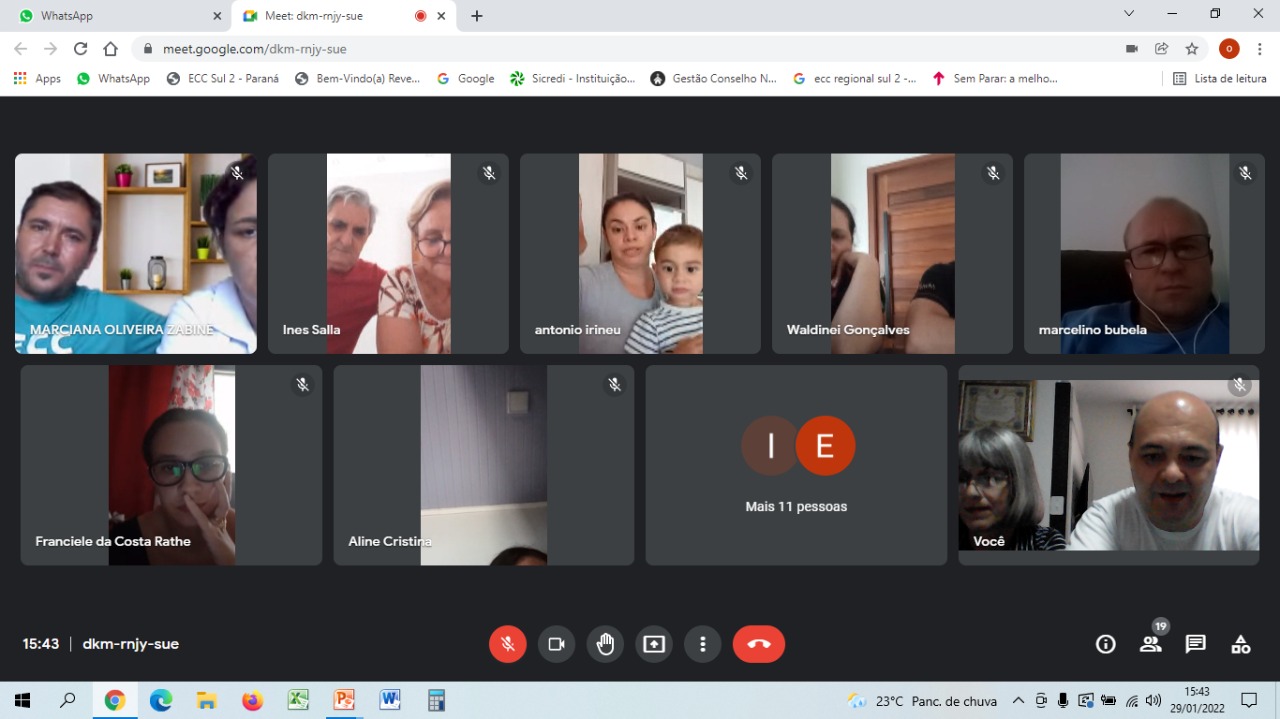This screenshot has width=1280, height=719.
Task: Open the volume control in tray
Action: [1154, 701]
